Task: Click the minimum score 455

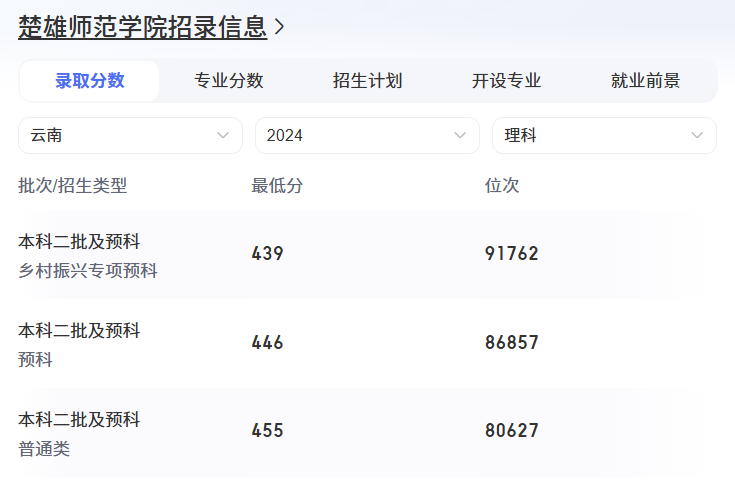Action: 267,431
